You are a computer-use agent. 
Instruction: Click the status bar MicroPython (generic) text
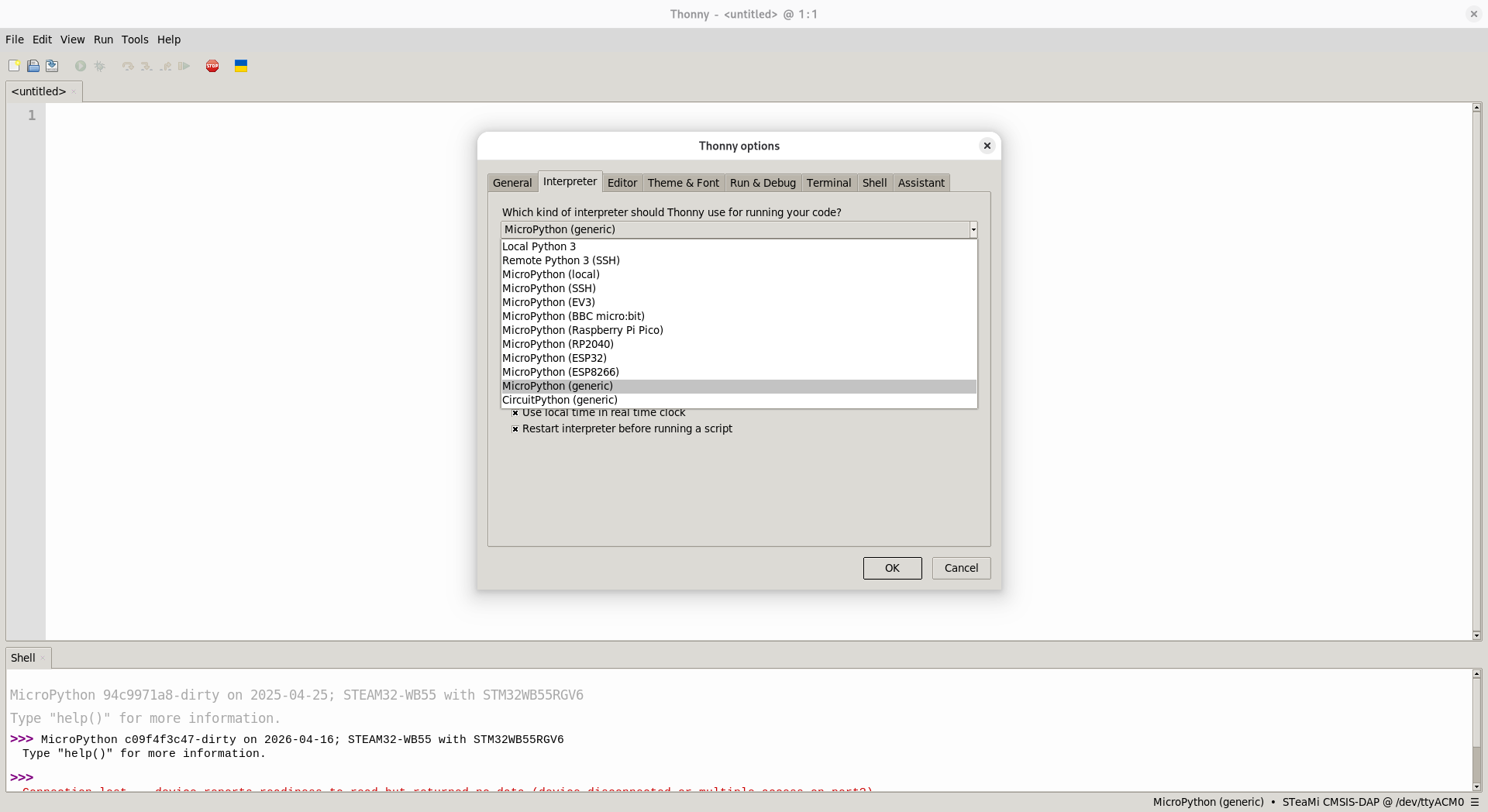(x=1208, y=802)
